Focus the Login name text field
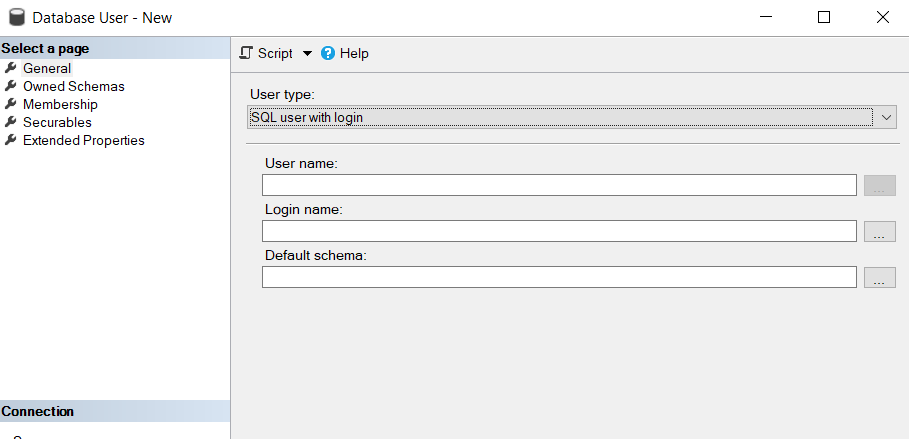 click(559, 231)
